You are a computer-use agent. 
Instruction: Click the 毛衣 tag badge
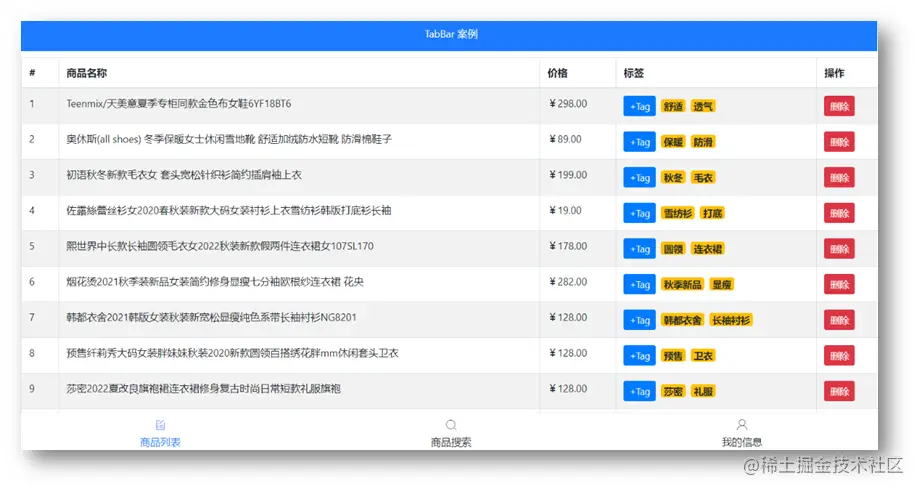pyautogui.click(x=703, y=178)
